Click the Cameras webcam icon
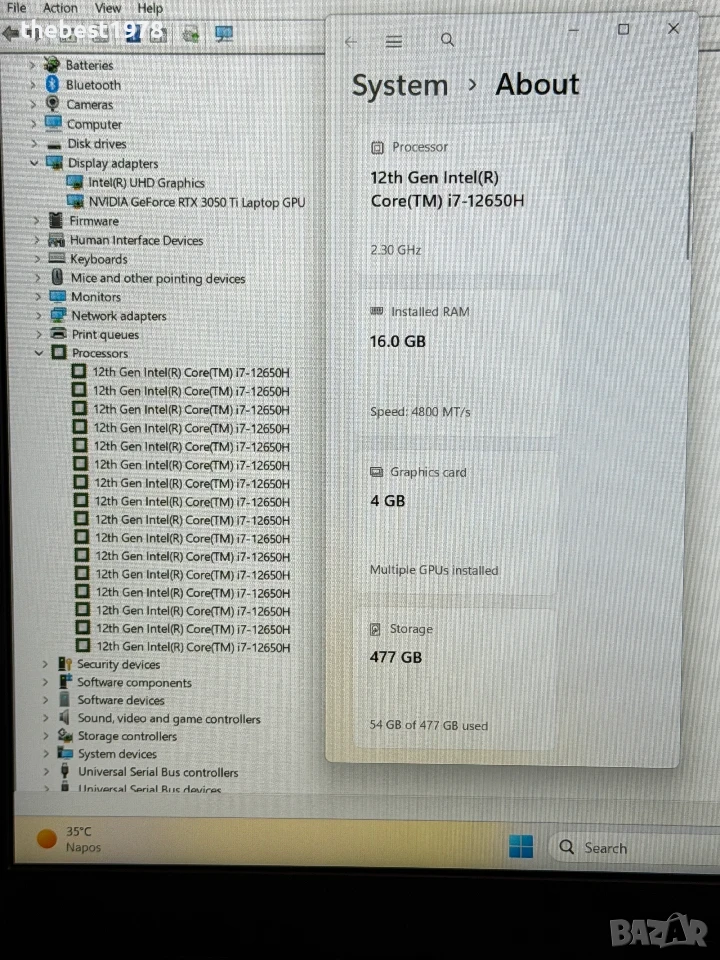This screenshot has width=720, height=960. 53,103
